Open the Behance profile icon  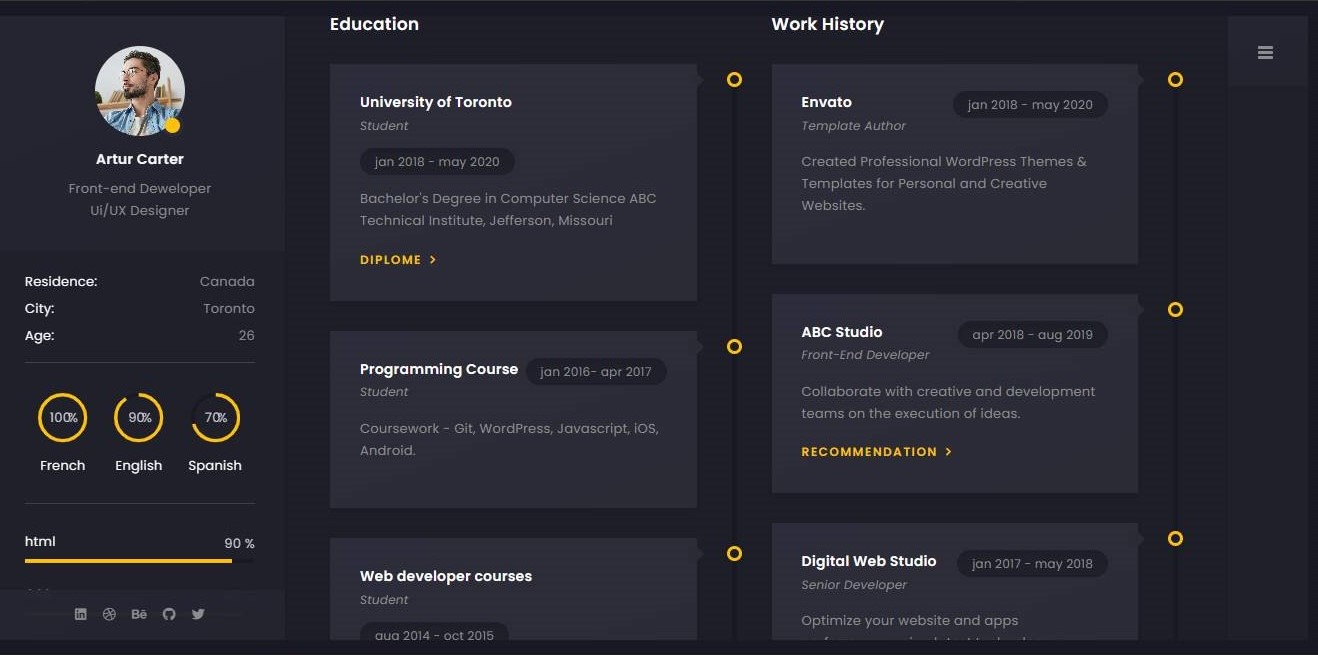coord(139,614)
